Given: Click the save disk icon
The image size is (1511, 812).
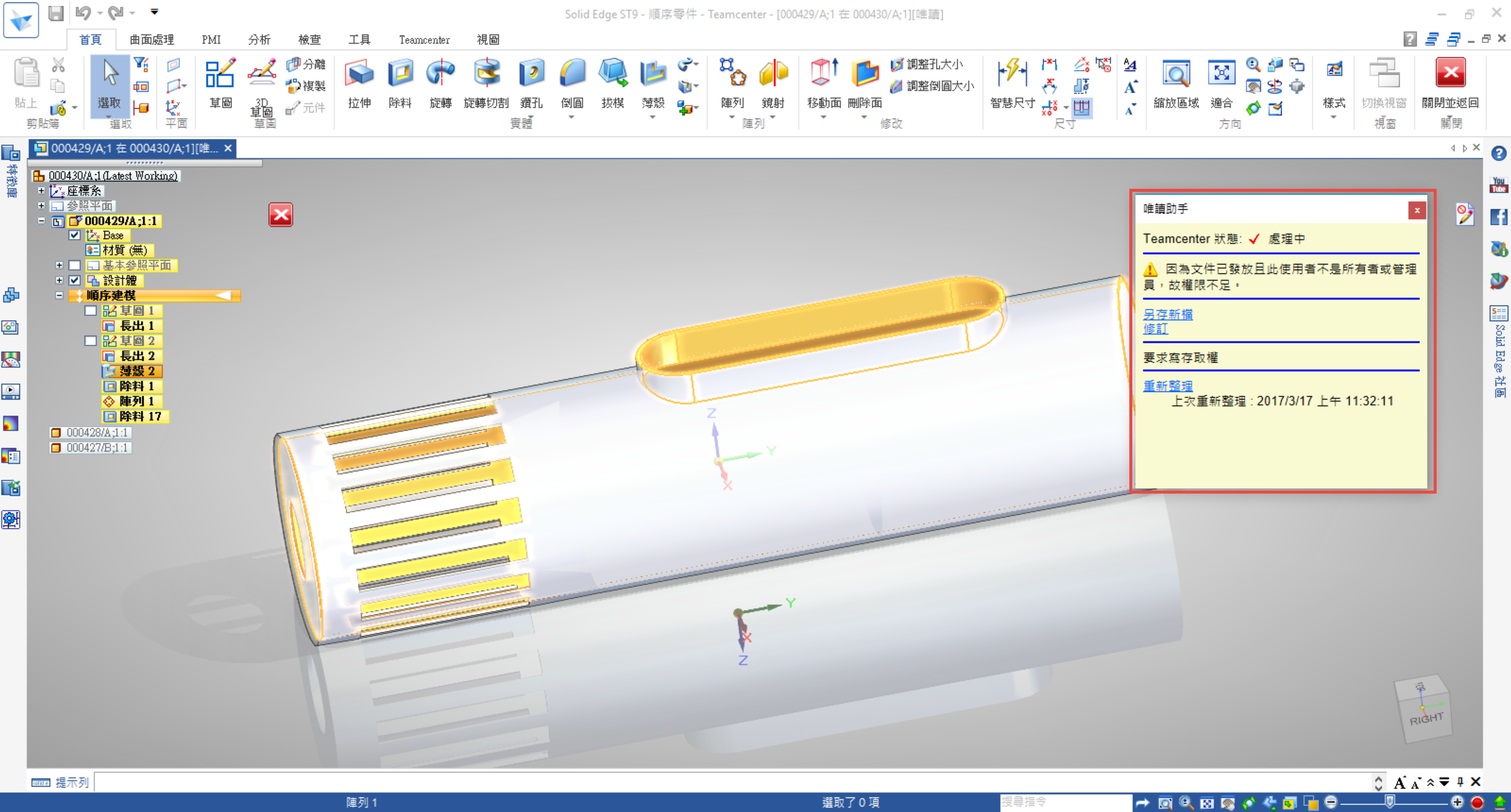Looking at the screenshot, I should (x=56, y=13).
